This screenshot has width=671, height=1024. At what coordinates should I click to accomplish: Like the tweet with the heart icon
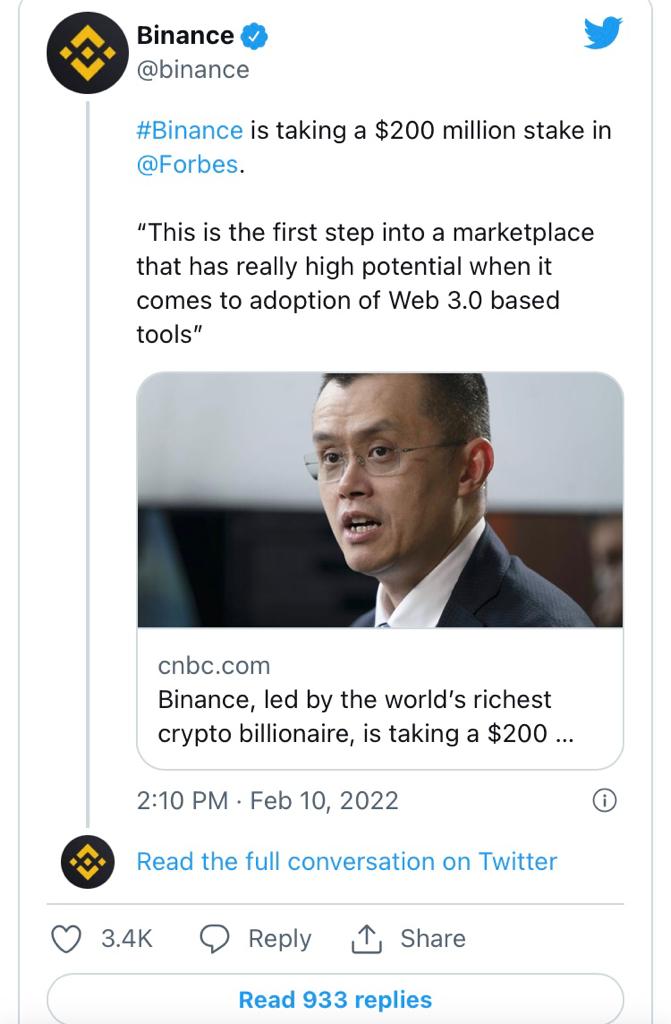point(66,939)
